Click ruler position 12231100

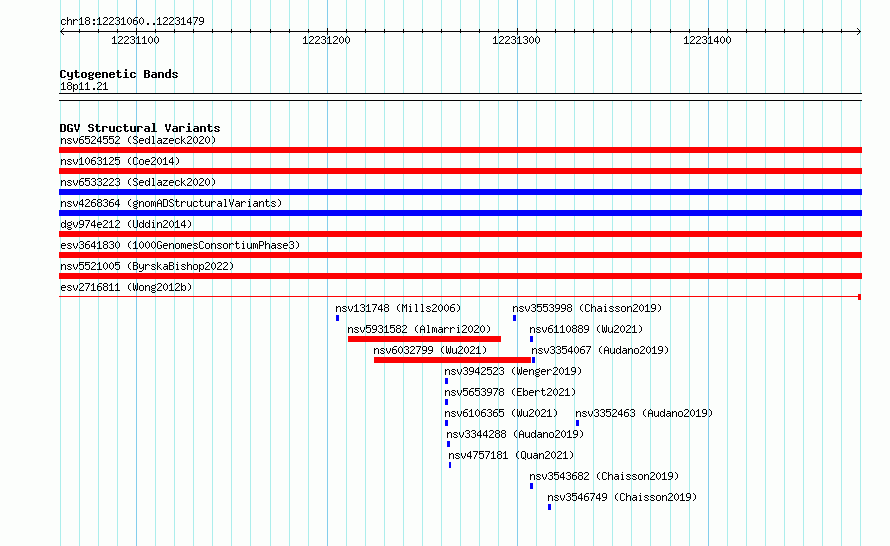point(135,40)
